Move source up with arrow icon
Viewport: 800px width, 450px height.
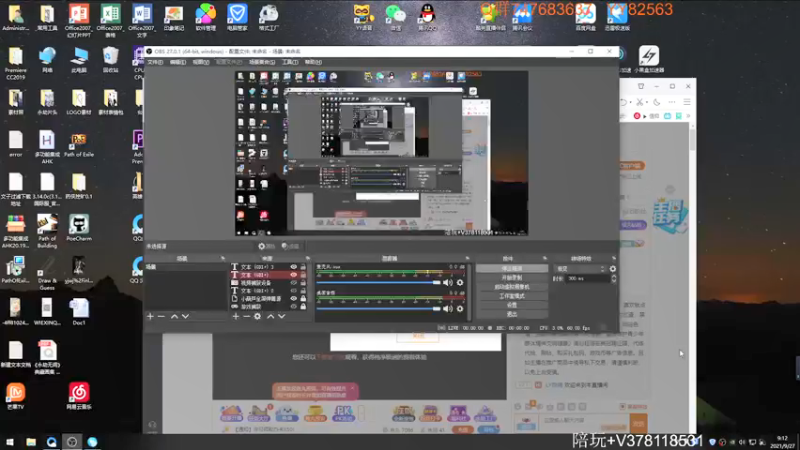click(270, 316)
